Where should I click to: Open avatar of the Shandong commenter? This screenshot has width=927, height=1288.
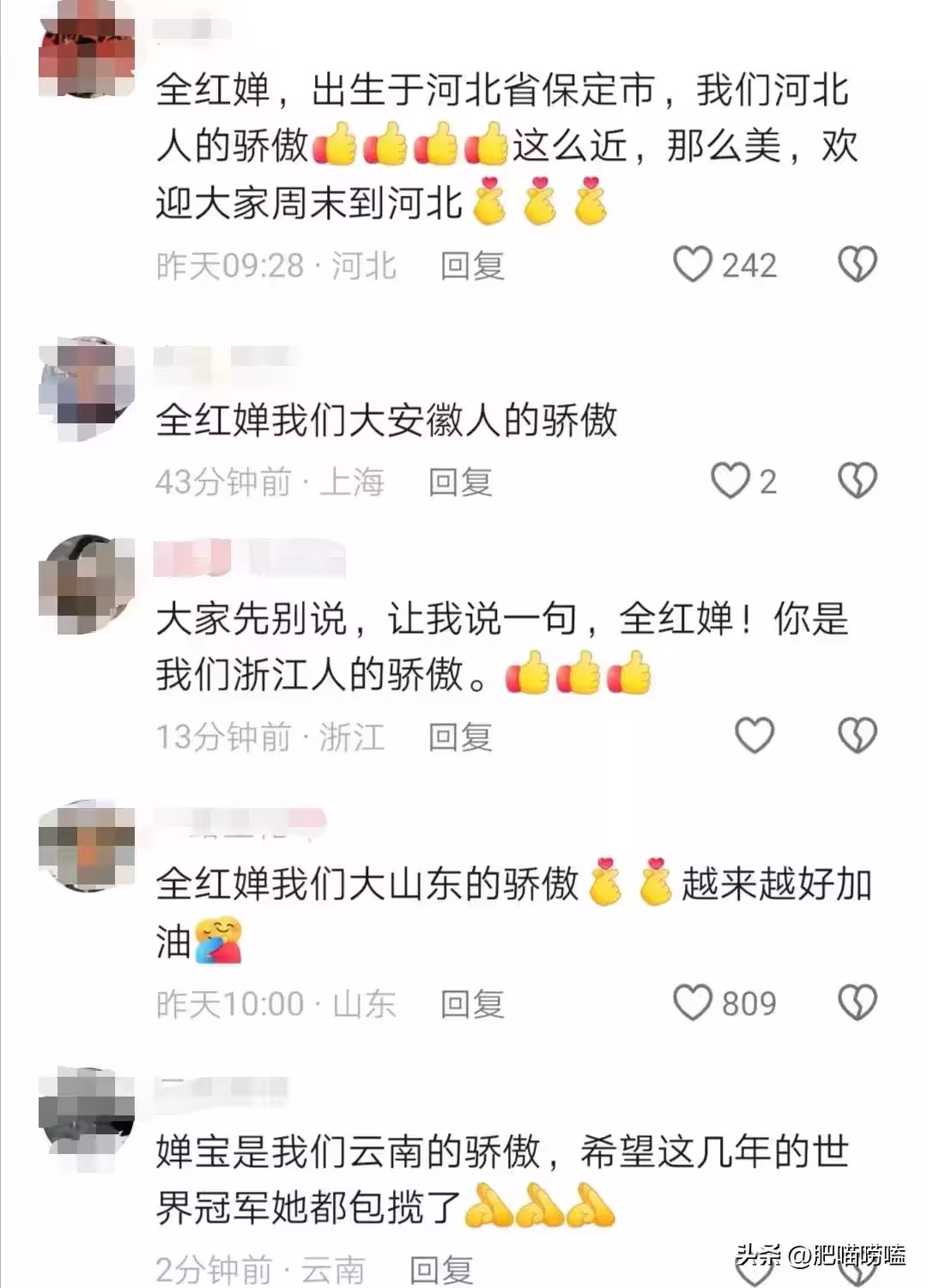click(x=87, y=848)
